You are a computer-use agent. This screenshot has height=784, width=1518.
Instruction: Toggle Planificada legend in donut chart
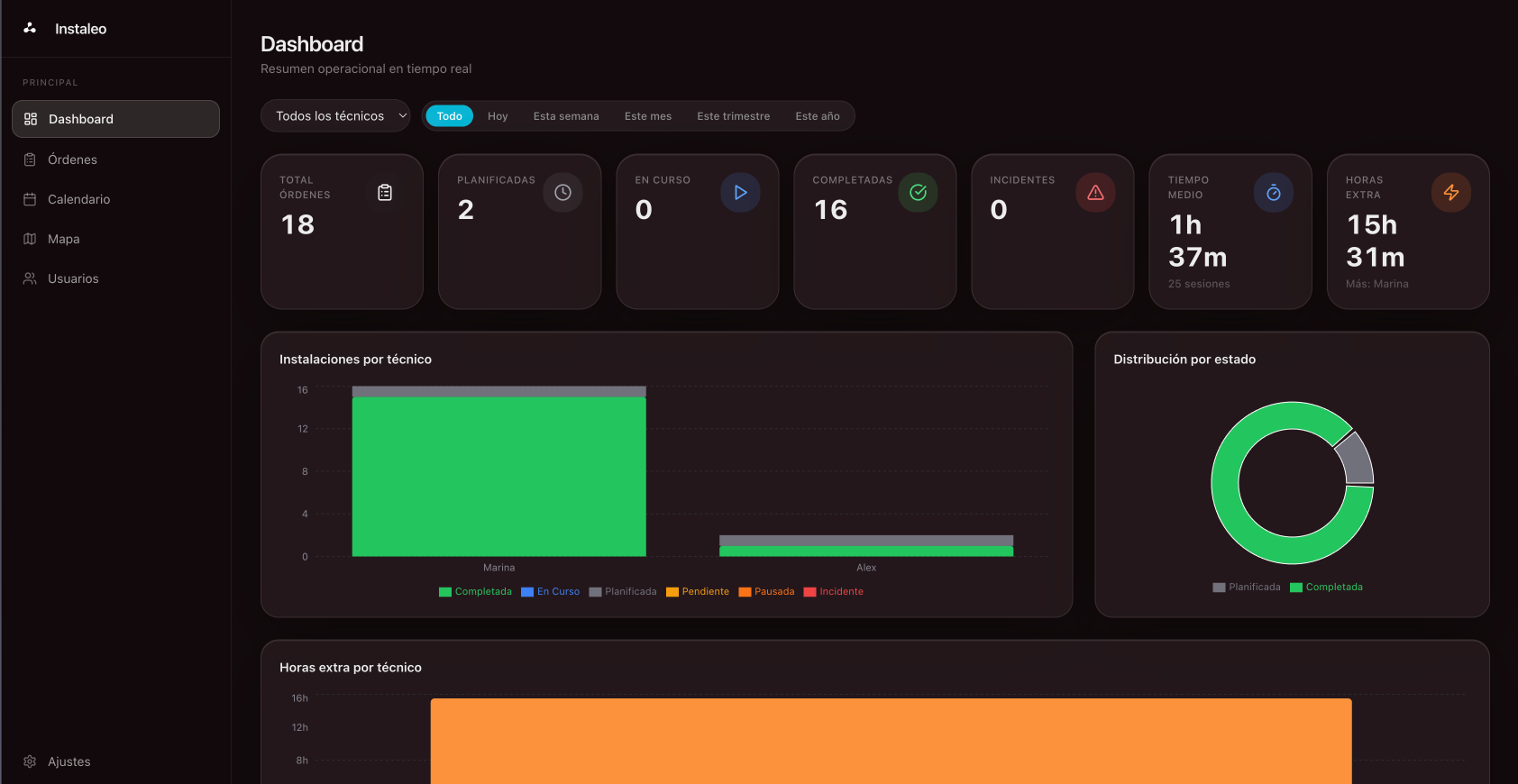(1247, 588)
